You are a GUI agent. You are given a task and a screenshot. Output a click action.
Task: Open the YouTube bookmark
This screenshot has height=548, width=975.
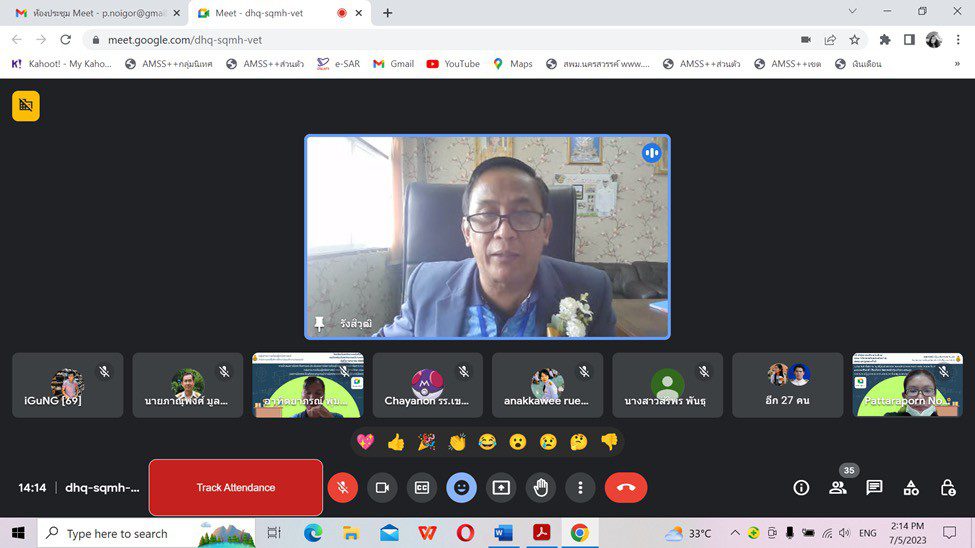pos(453,63)
